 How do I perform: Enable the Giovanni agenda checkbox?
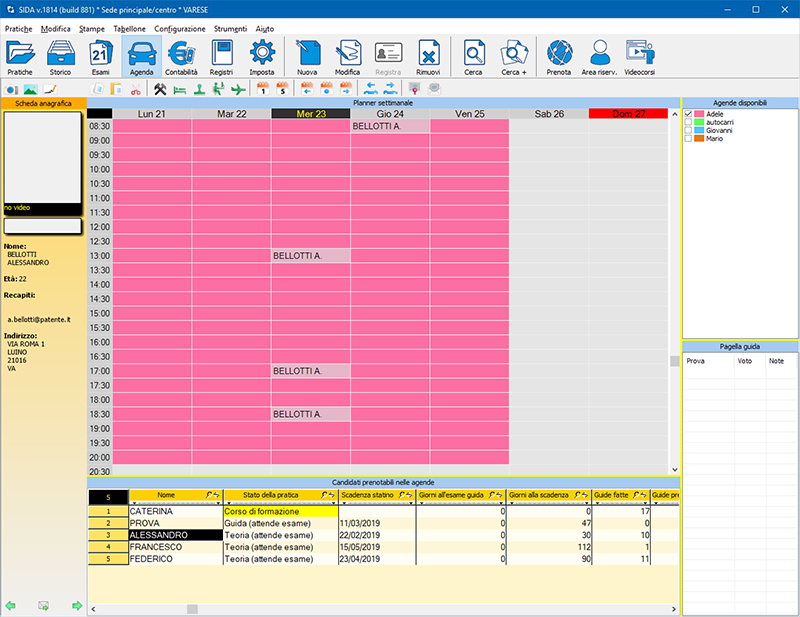coord(688,130)
